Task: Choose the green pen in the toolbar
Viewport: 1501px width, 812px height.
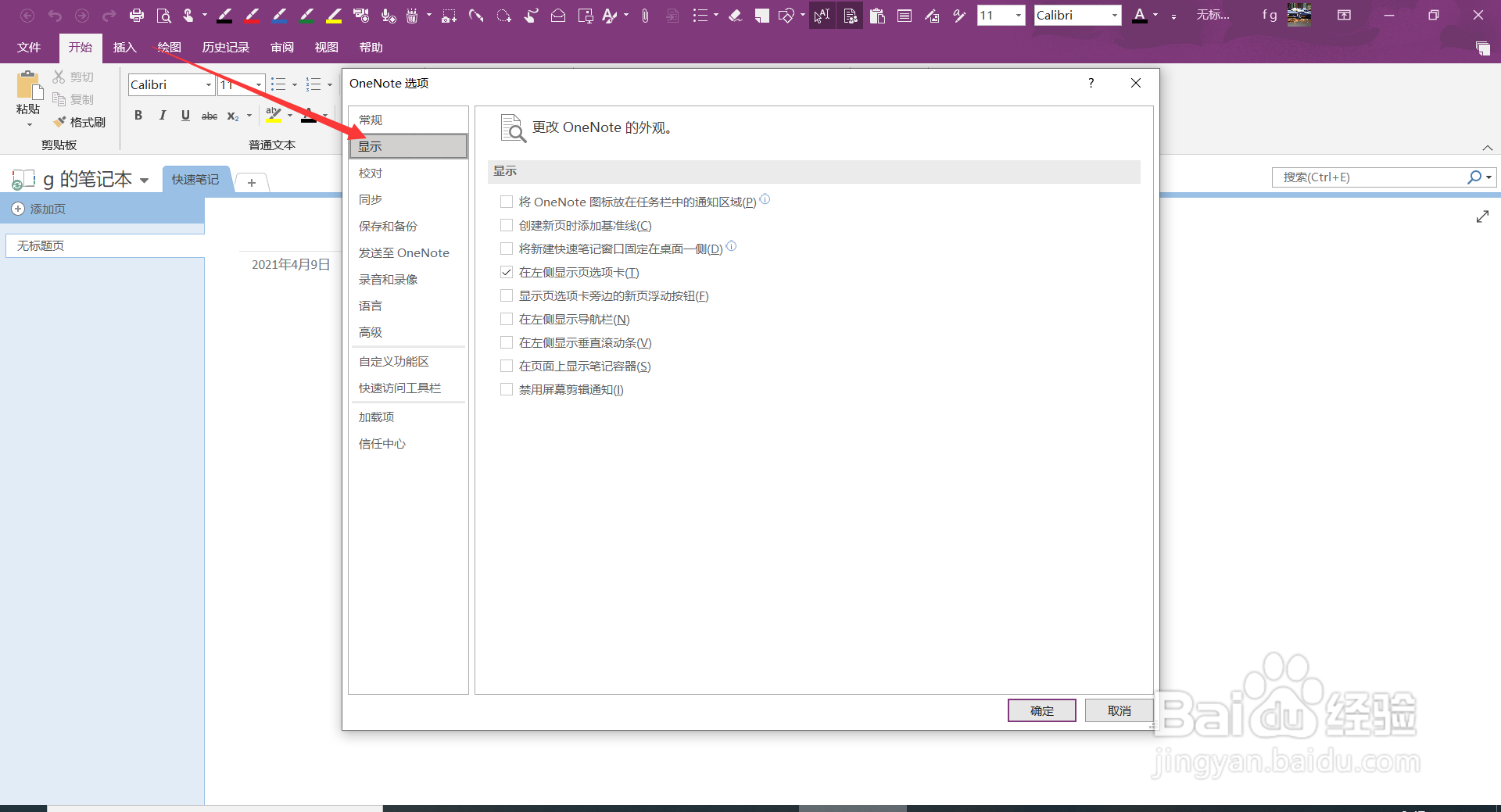Action: click(306, 15)
